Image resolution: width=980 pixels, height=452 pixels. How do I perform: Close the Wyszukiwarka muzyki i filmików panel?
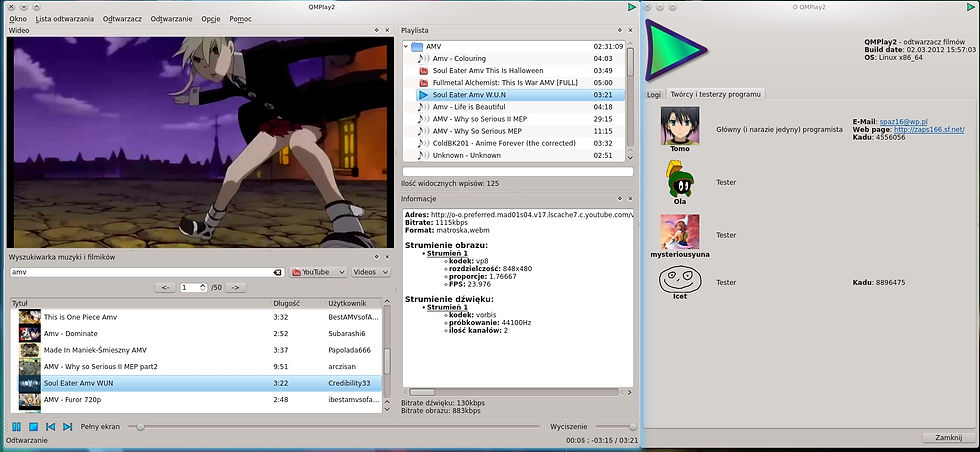(388, 256)
